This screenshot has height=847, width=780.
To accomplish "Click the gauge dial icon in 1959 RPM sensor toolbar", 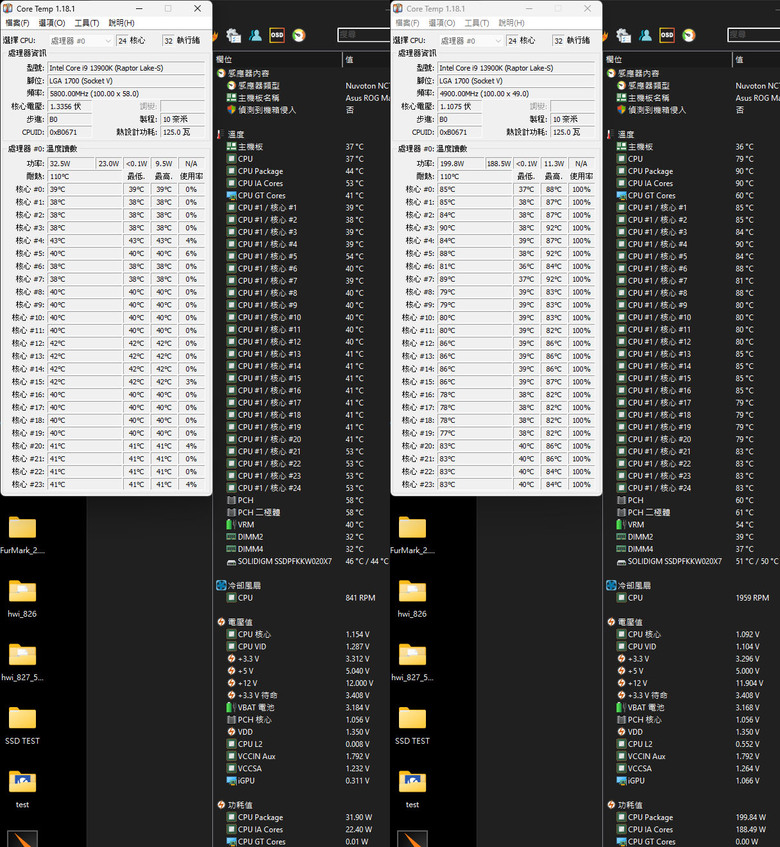I will coord(689,35).
